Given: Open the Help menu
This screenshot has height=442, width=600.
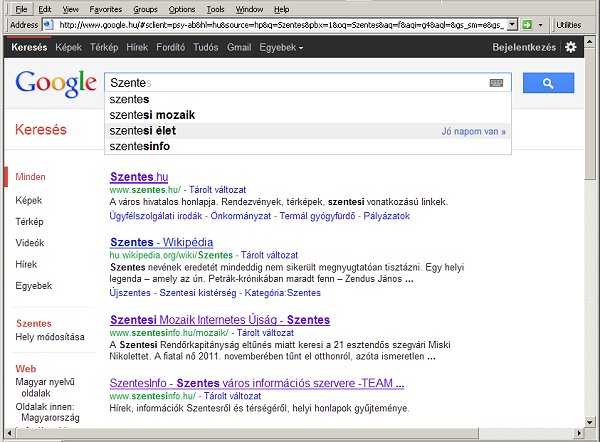Looking at the screenshot, I should pos(282,9).
